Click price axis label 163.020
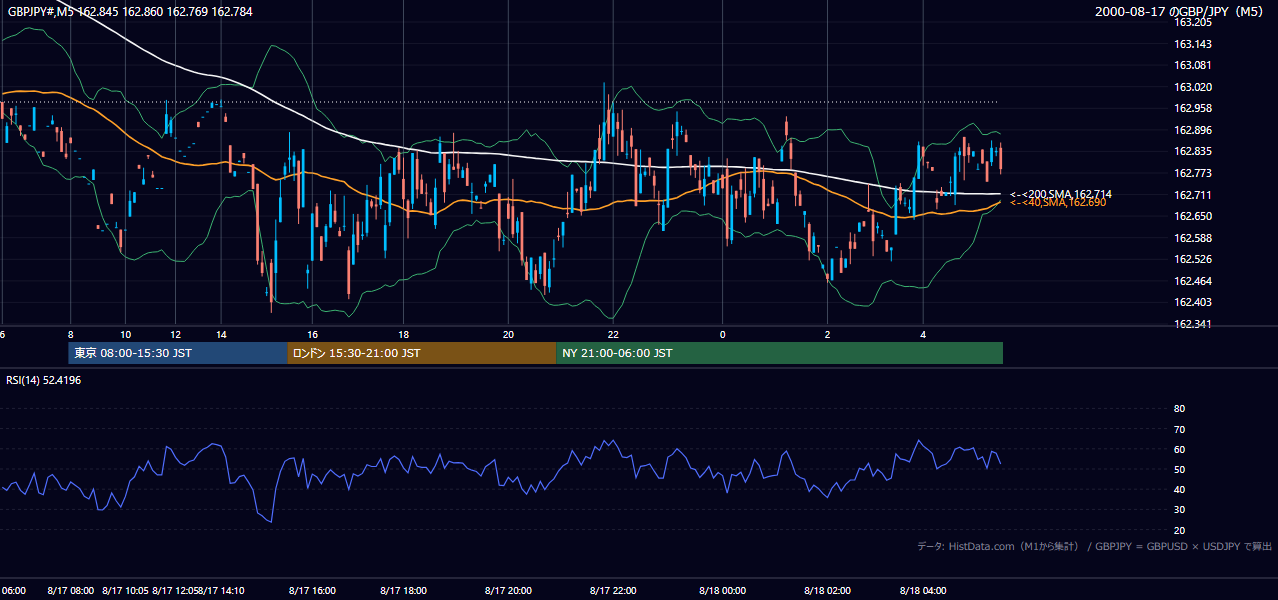The width and height of the screenshot is (1278, 600). pyautogui.click(x=1192, y=87)
